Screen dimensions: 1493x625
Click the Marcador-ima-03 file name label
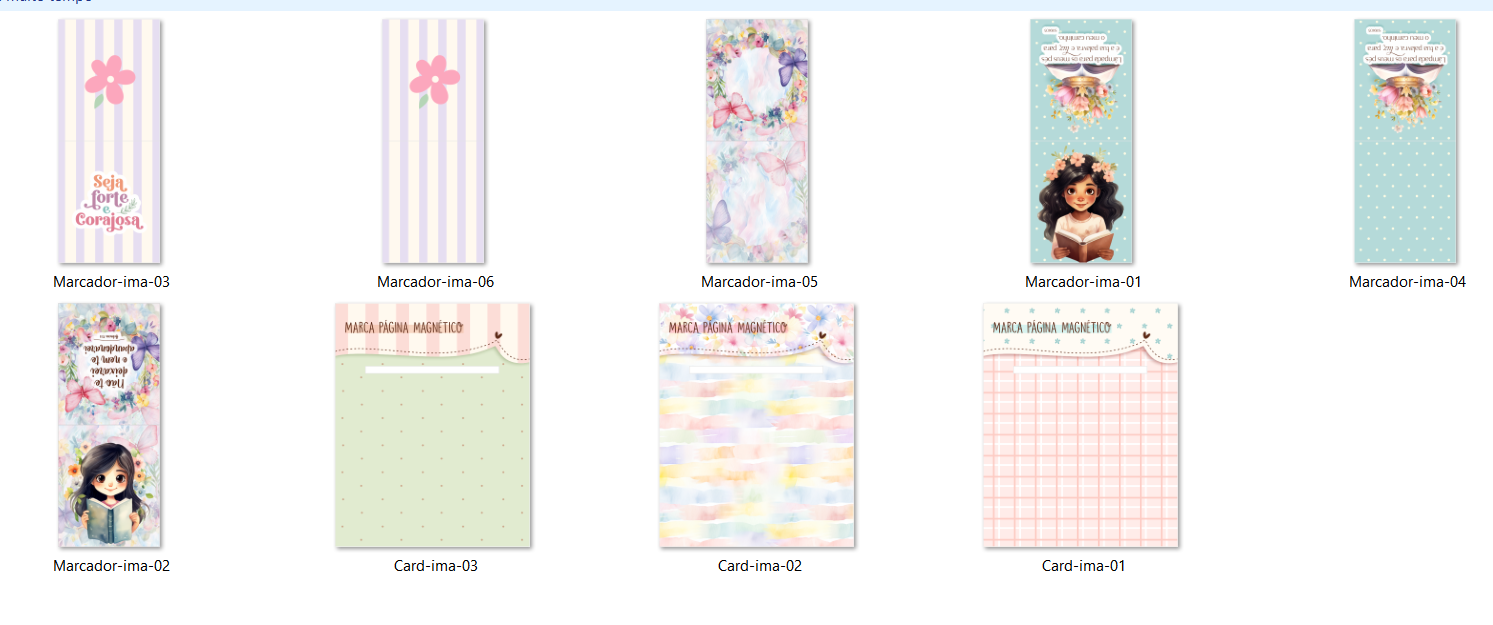(111, 282)
